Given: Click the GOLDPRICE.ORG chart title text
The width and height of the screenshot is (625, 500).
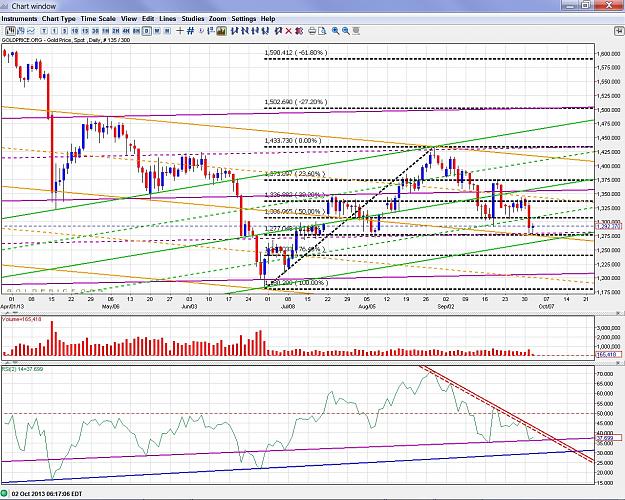Looking at the screenshot, I should (65, 40).
